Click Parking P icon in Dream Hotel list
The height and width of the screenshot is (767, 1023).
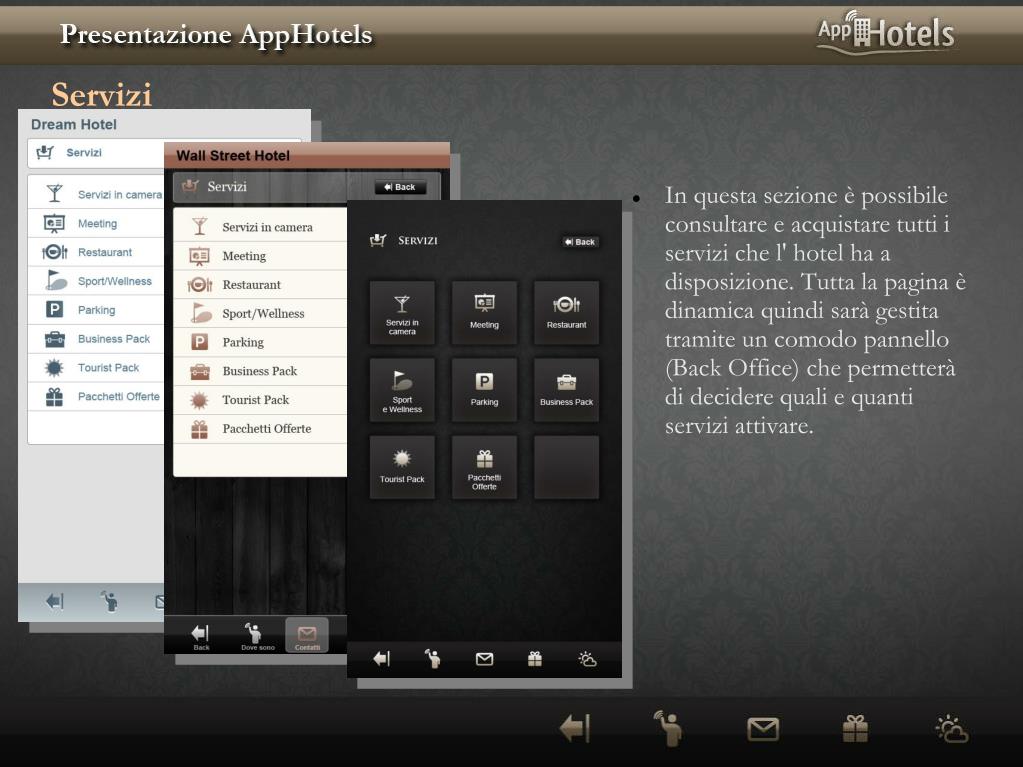(x=55, y=309)
